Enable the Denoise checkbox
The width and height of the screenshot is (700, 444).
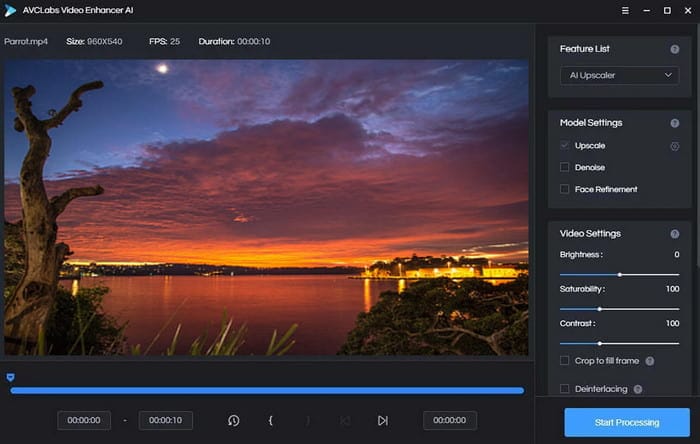pyautogui.click(x=564, y=167)
